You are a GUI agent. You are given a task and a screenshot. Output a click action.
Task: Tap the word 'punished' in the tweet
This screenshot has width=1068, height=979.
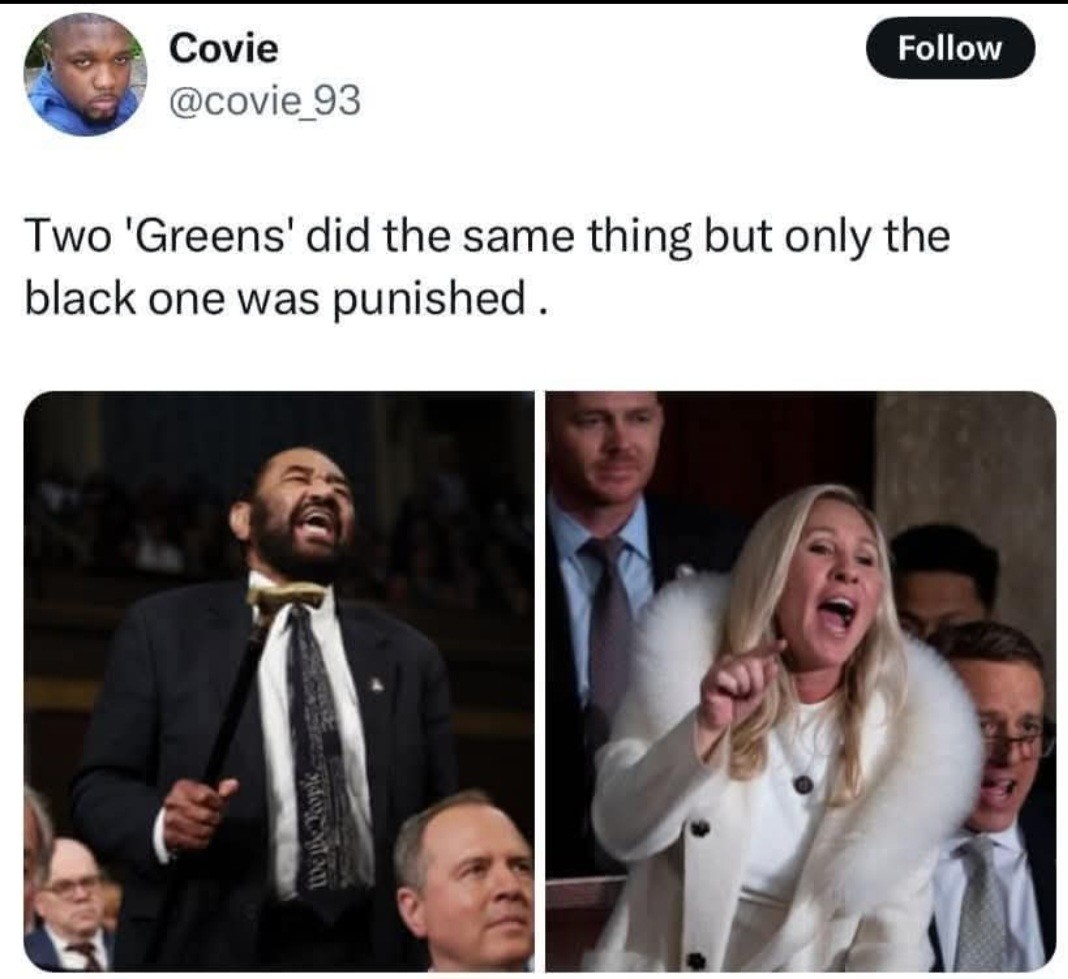point(428,299)
